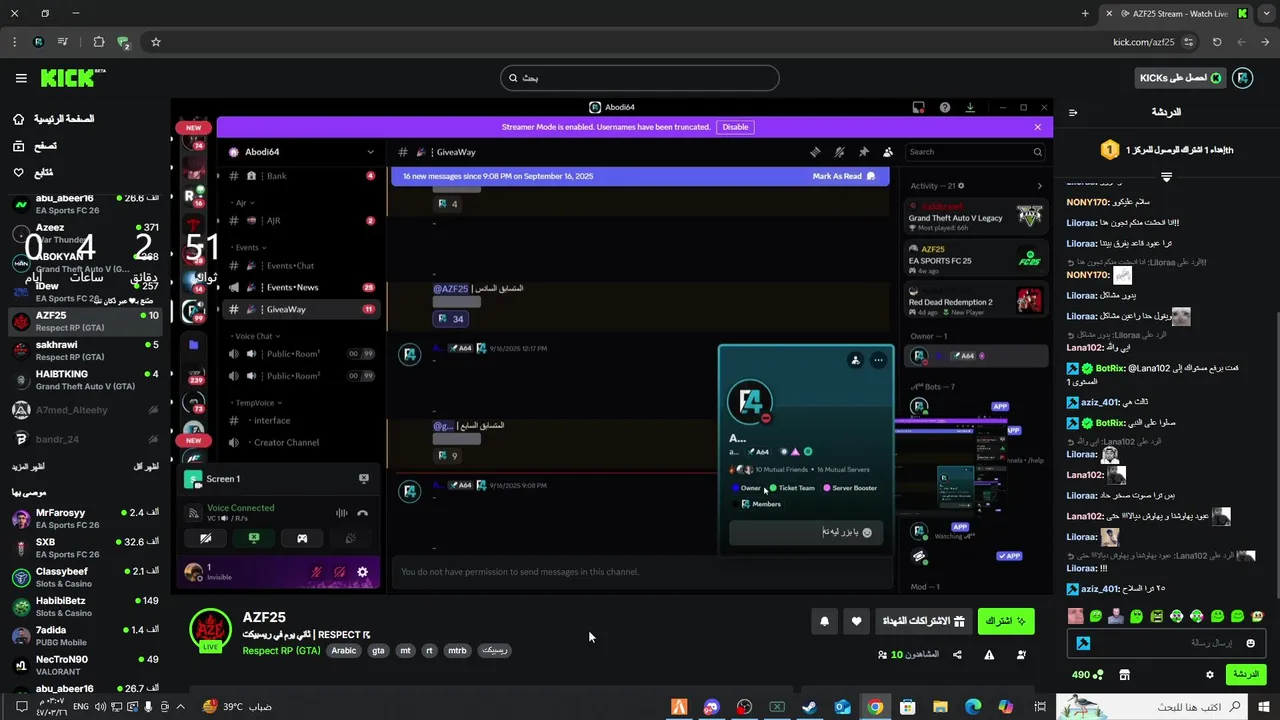Open AZF25 live avatar below the stream
Screen dimensions: 1280x720
tap(211, 629)
